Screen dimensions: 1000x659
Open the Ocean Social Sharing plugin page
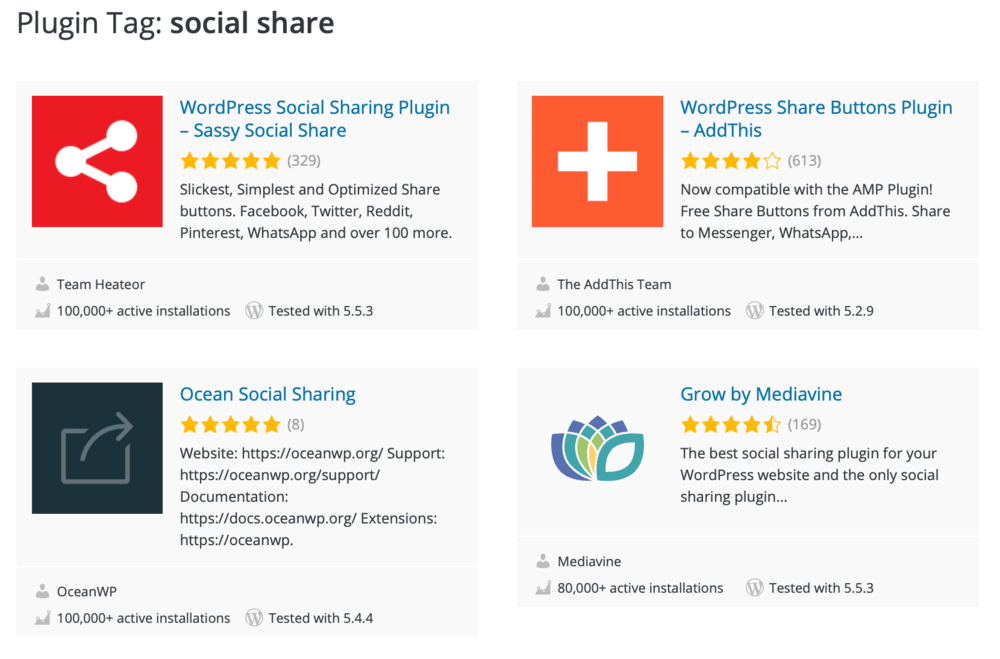(267, 394)
